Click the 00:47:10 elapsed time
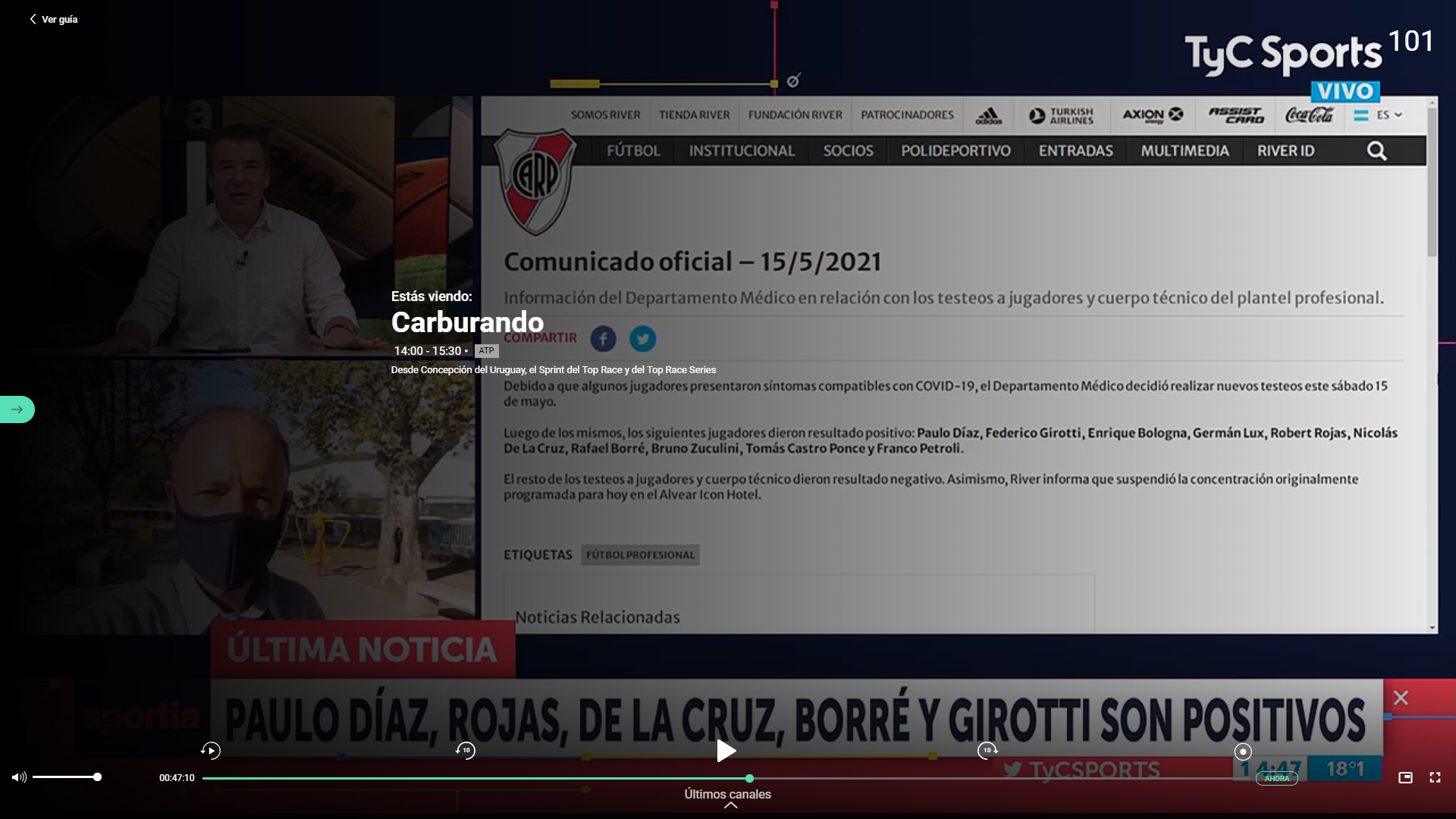Image resolution: width=1456 pixels, height=819 pixels. click(177, 778)
